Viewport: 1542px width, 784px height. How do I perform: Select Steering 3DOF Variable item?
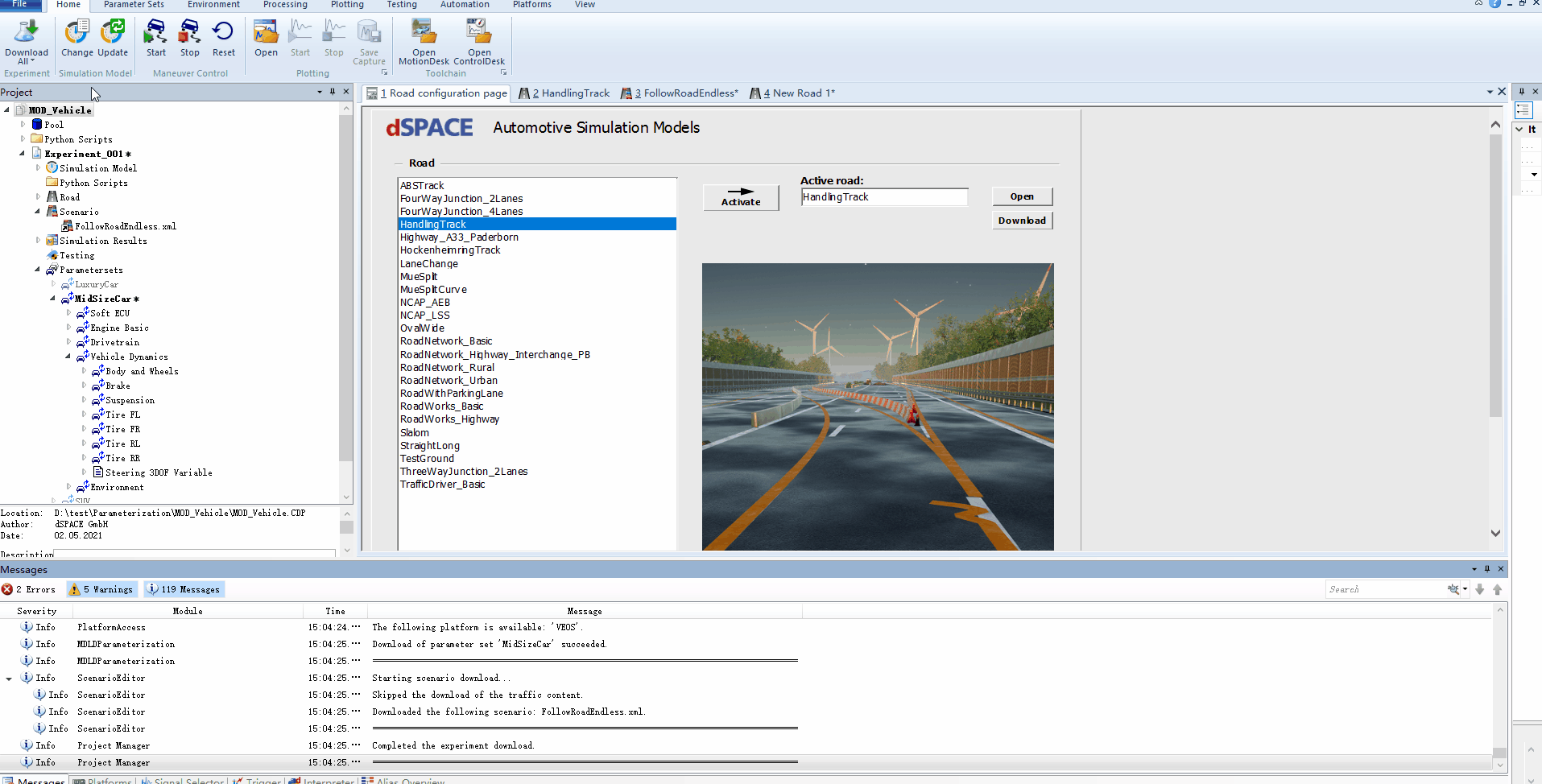[159, 472]
